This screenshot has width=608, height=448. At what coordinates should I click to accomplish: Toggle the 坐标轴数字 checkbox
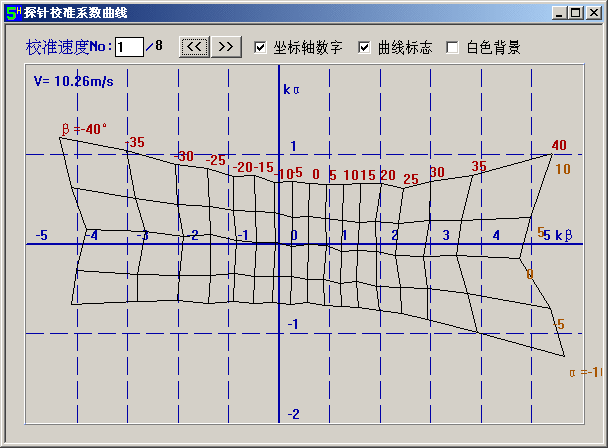261,47
